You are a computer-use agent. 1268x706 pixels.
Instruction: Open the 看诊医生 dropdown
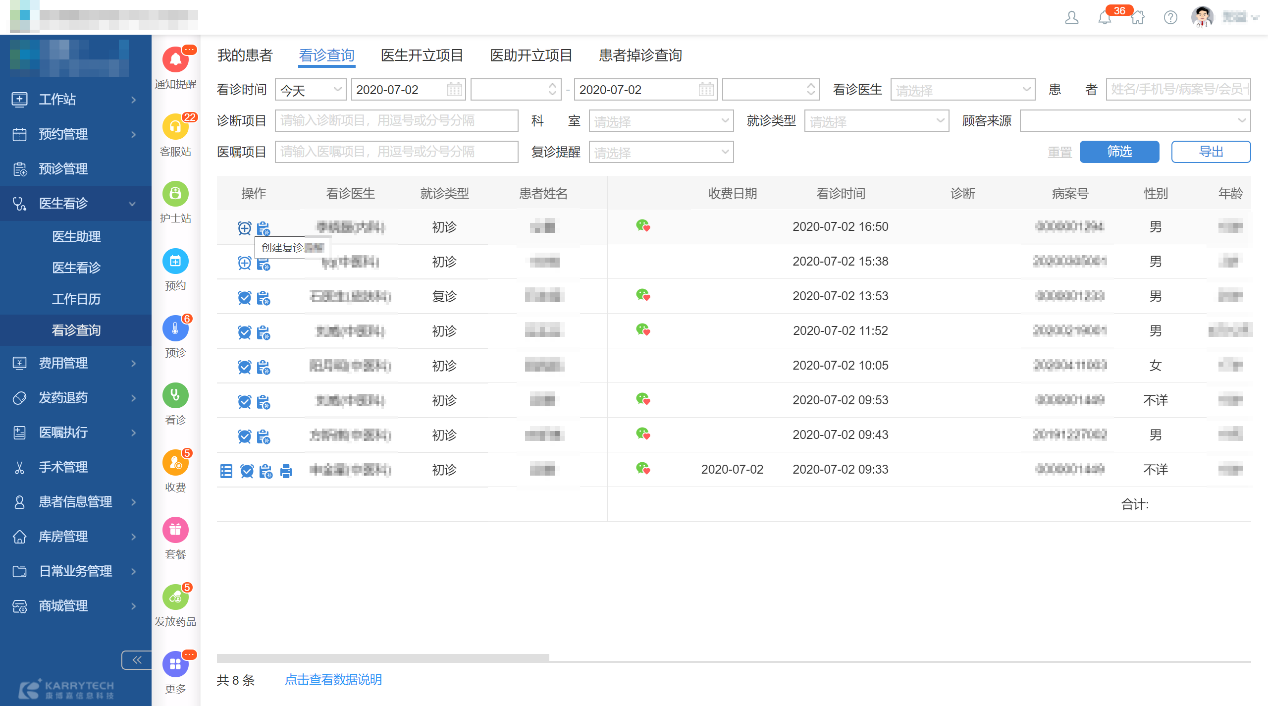point(963,90)
